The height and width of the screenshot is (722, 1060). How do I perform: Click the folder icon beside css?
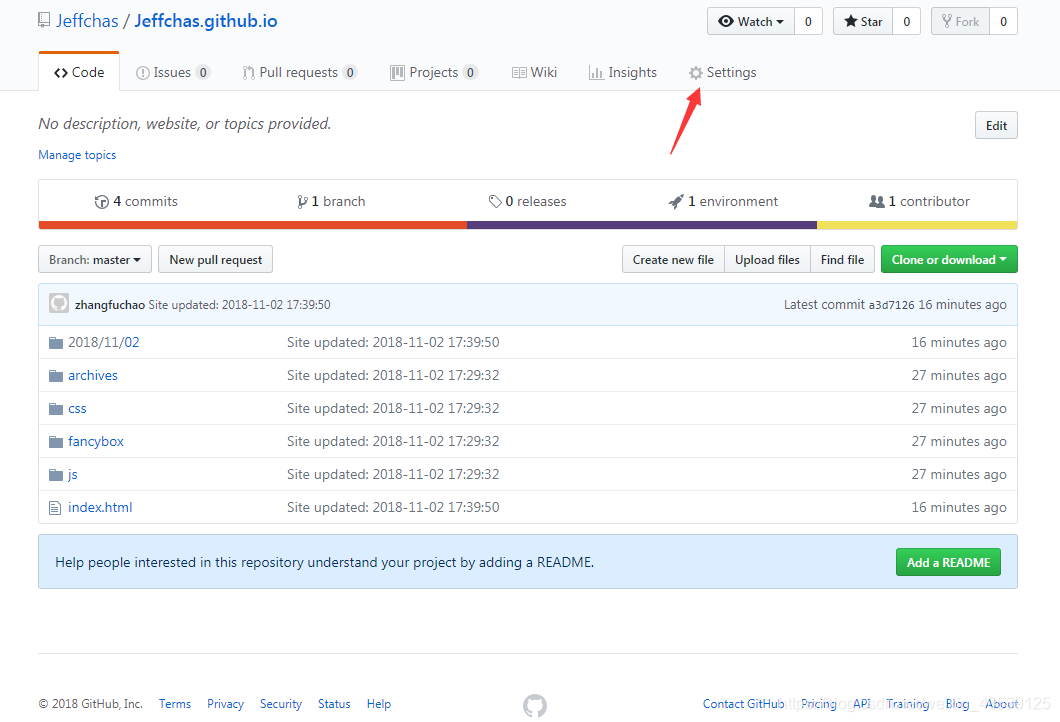(x=56, y=409)
